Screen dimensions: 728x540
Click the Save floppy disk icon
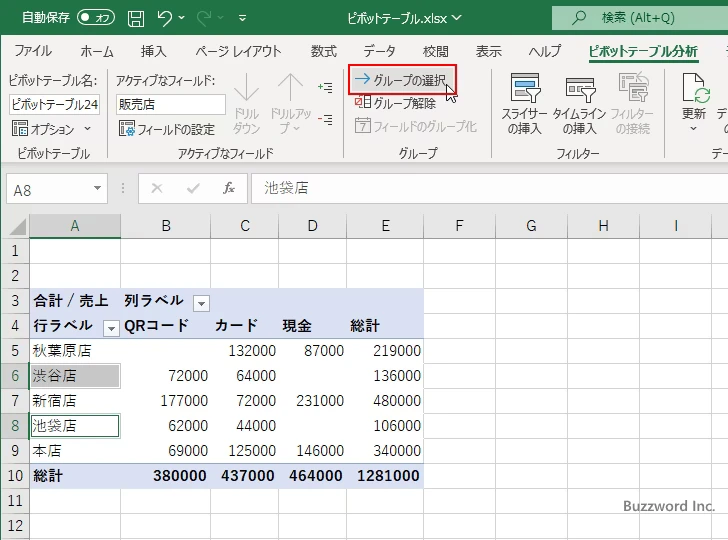(136, 18)
